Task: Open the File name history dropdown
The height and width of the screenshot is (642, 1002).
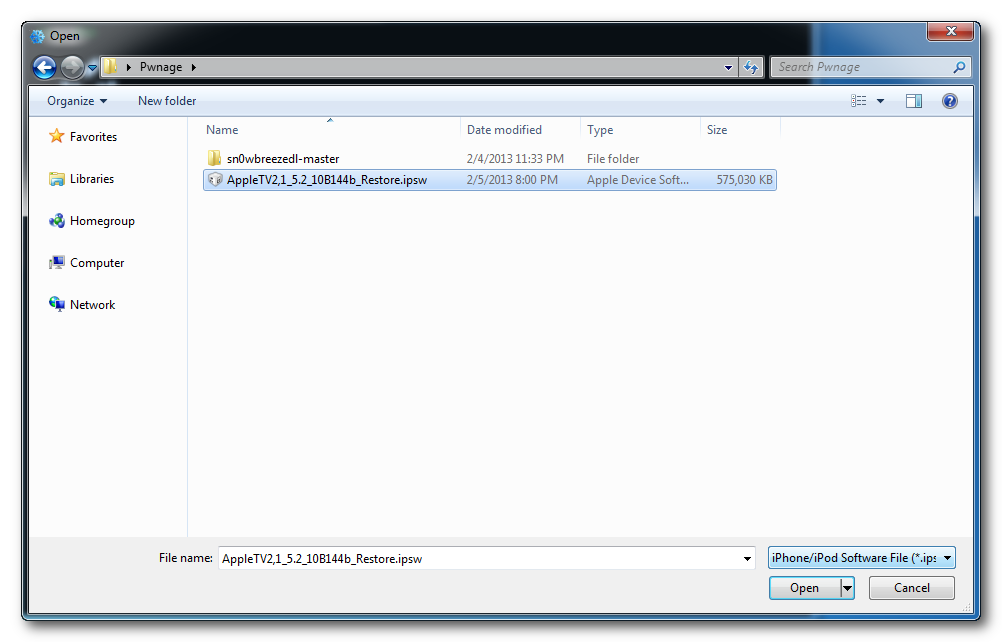Action: (x=747, y=558)
